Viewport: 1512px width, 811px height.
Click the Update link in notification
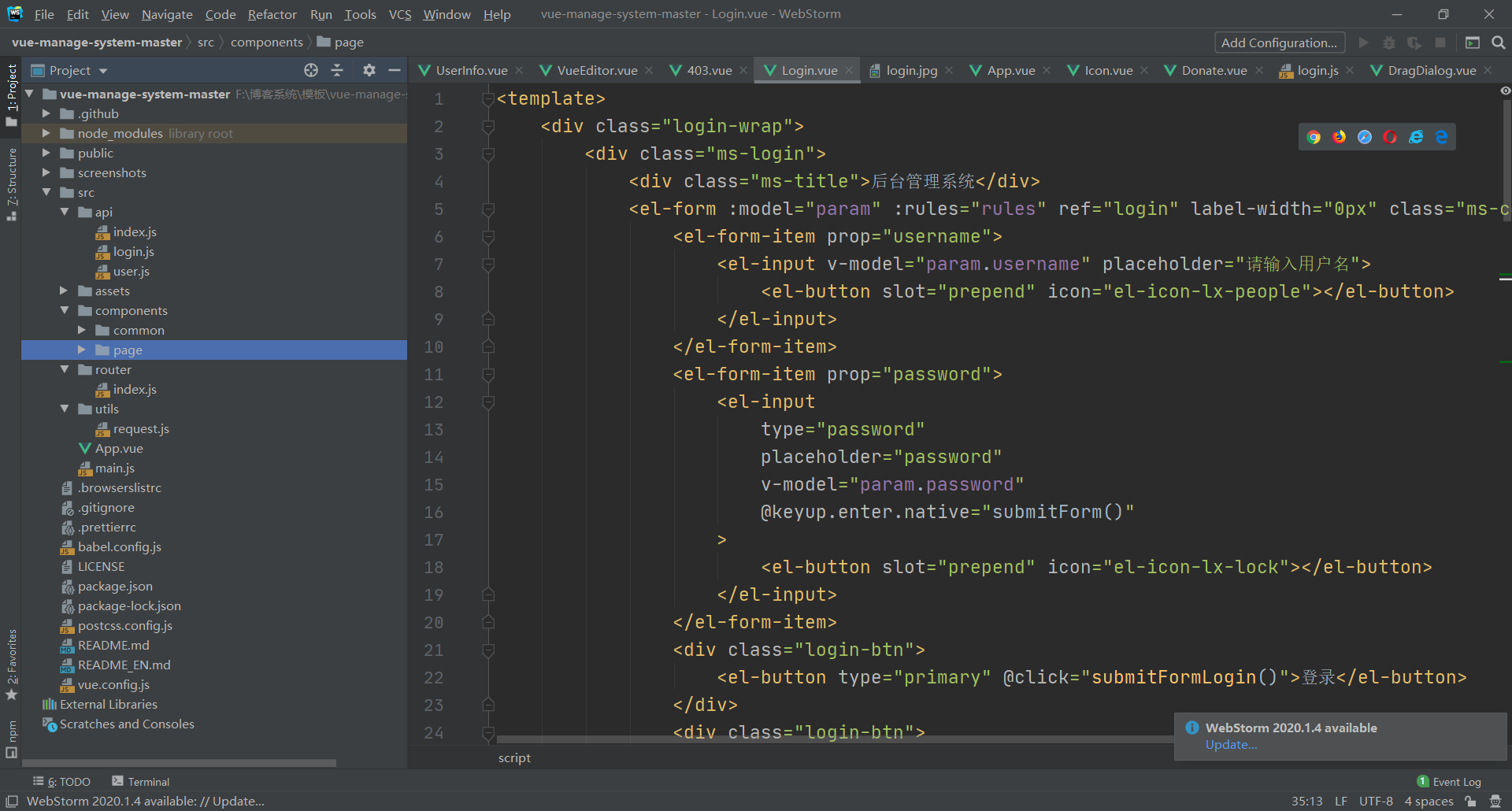[x=1231, y=745]
